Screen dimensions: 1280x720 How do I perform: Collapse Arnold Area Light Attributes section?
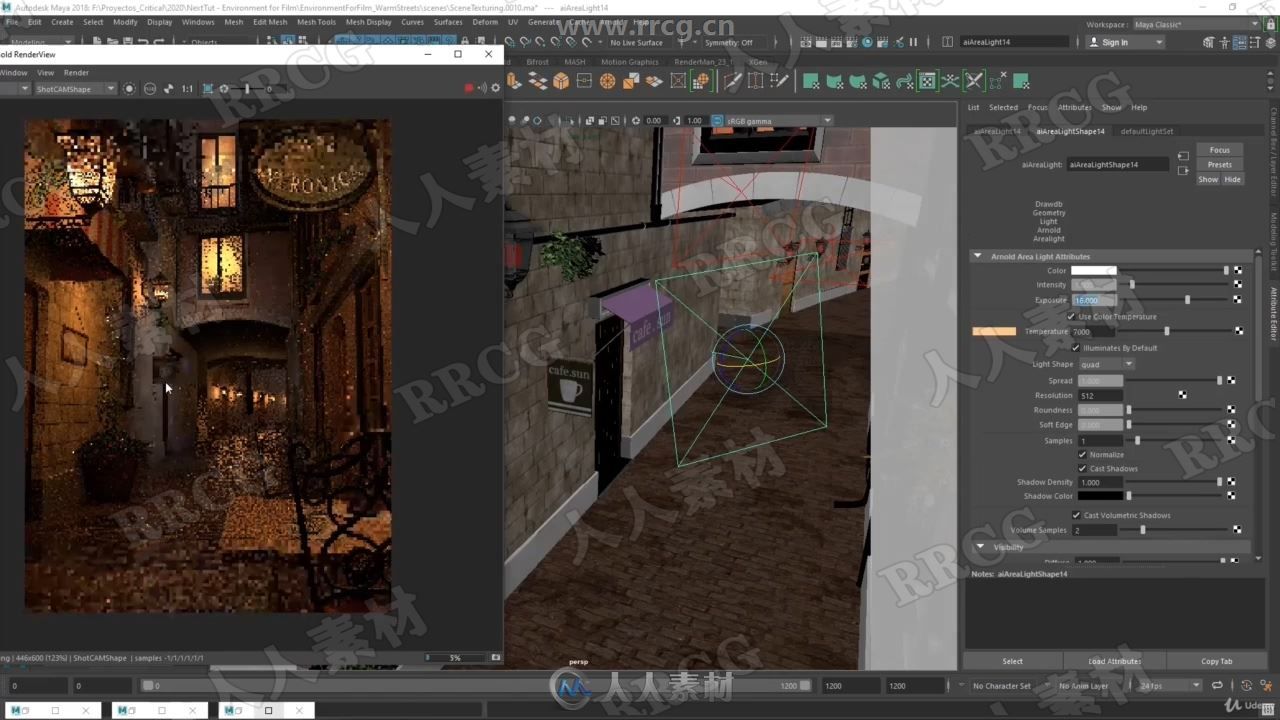(978, 256)
